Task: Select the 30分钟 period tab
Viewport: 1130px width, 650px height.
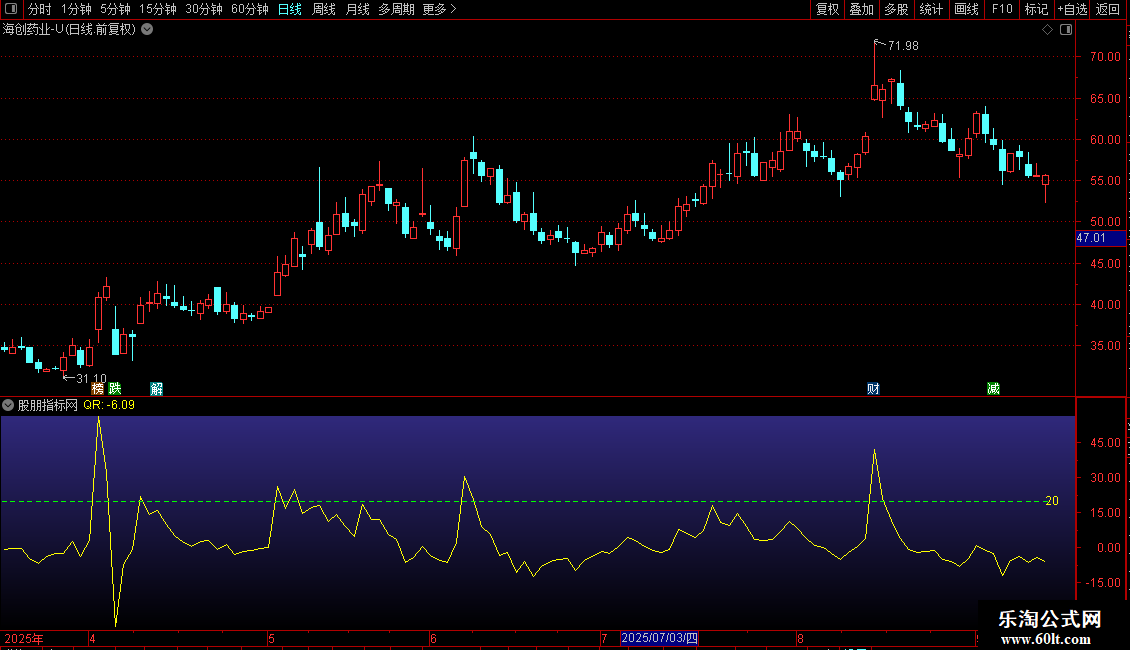Action: click(x=204, y=9)
